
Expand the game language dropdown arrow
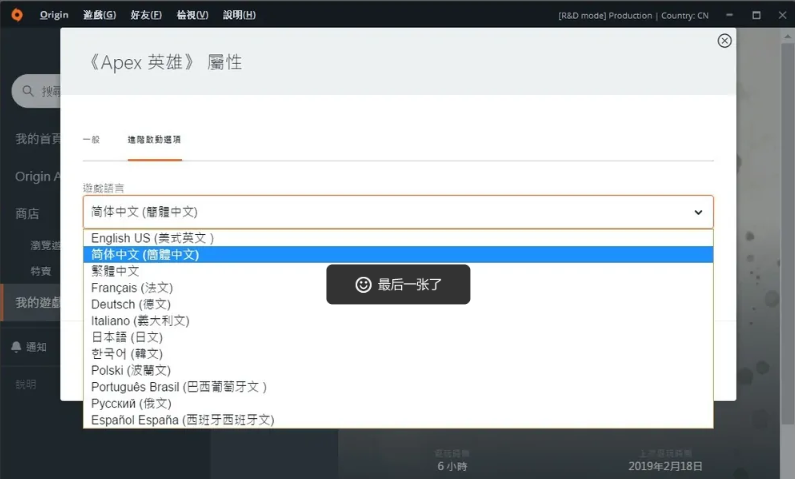(x=698, y=212)
